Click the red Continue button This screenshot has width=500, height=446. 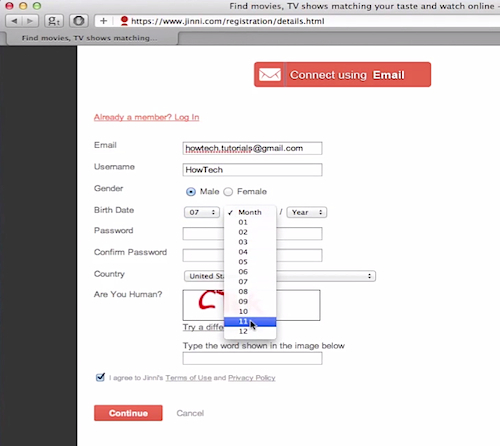(x=128, y=413)
